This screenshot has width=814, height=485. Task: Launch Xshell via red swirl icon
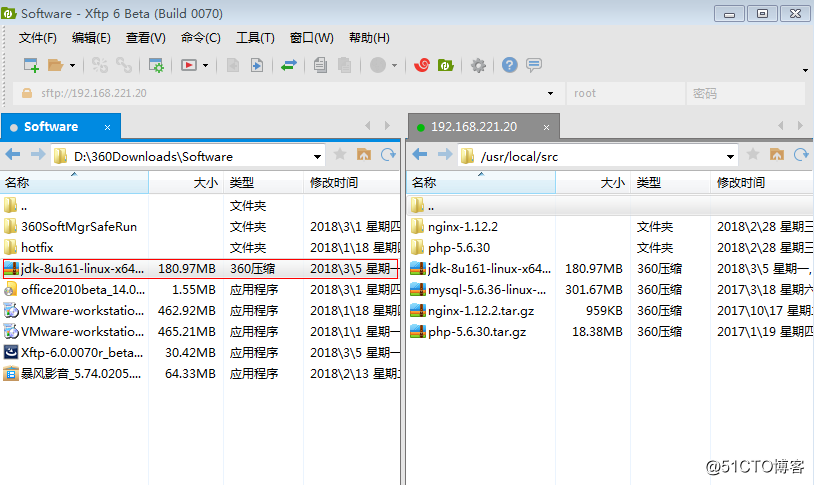(x=422, y=65)
